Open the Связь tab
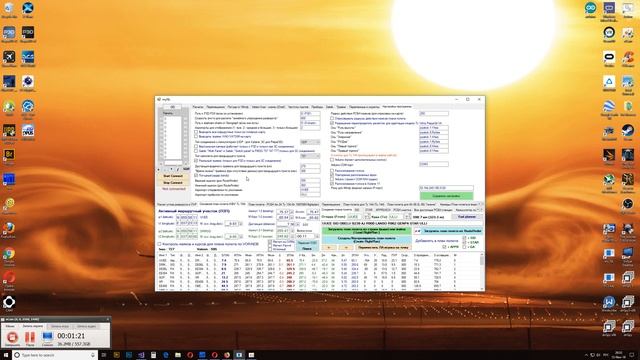Screen dimensions: 640x360 [x=329, y=107]
